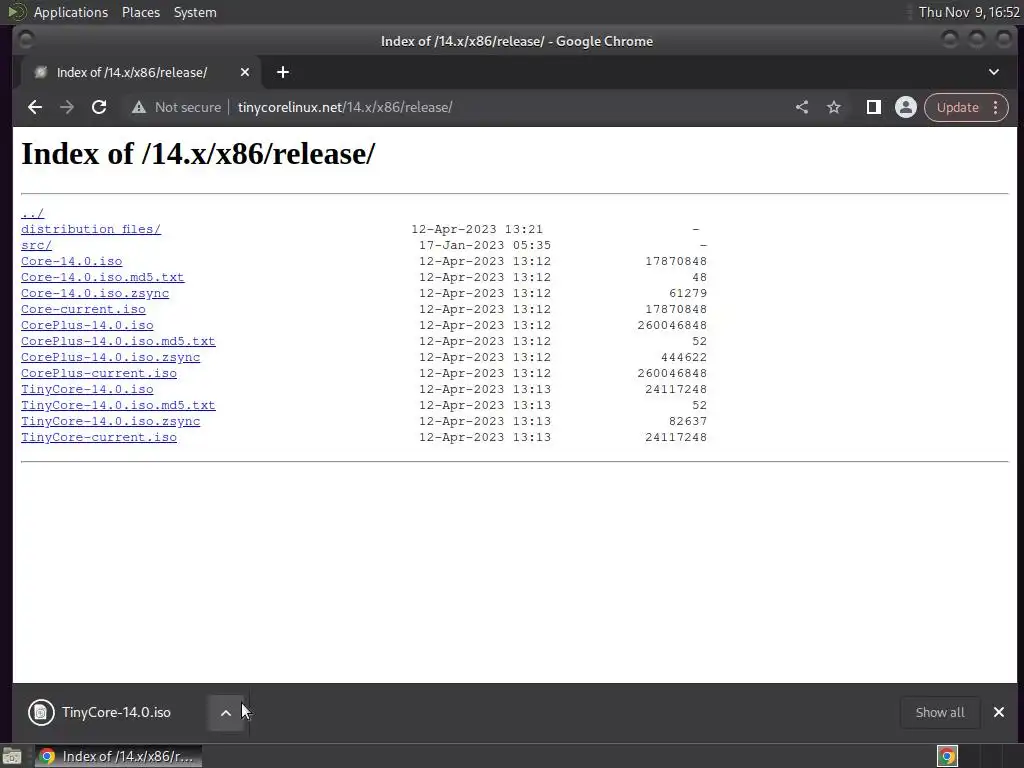Download CorePlus-14.0.iso
1024x768 pixels.
87,325
